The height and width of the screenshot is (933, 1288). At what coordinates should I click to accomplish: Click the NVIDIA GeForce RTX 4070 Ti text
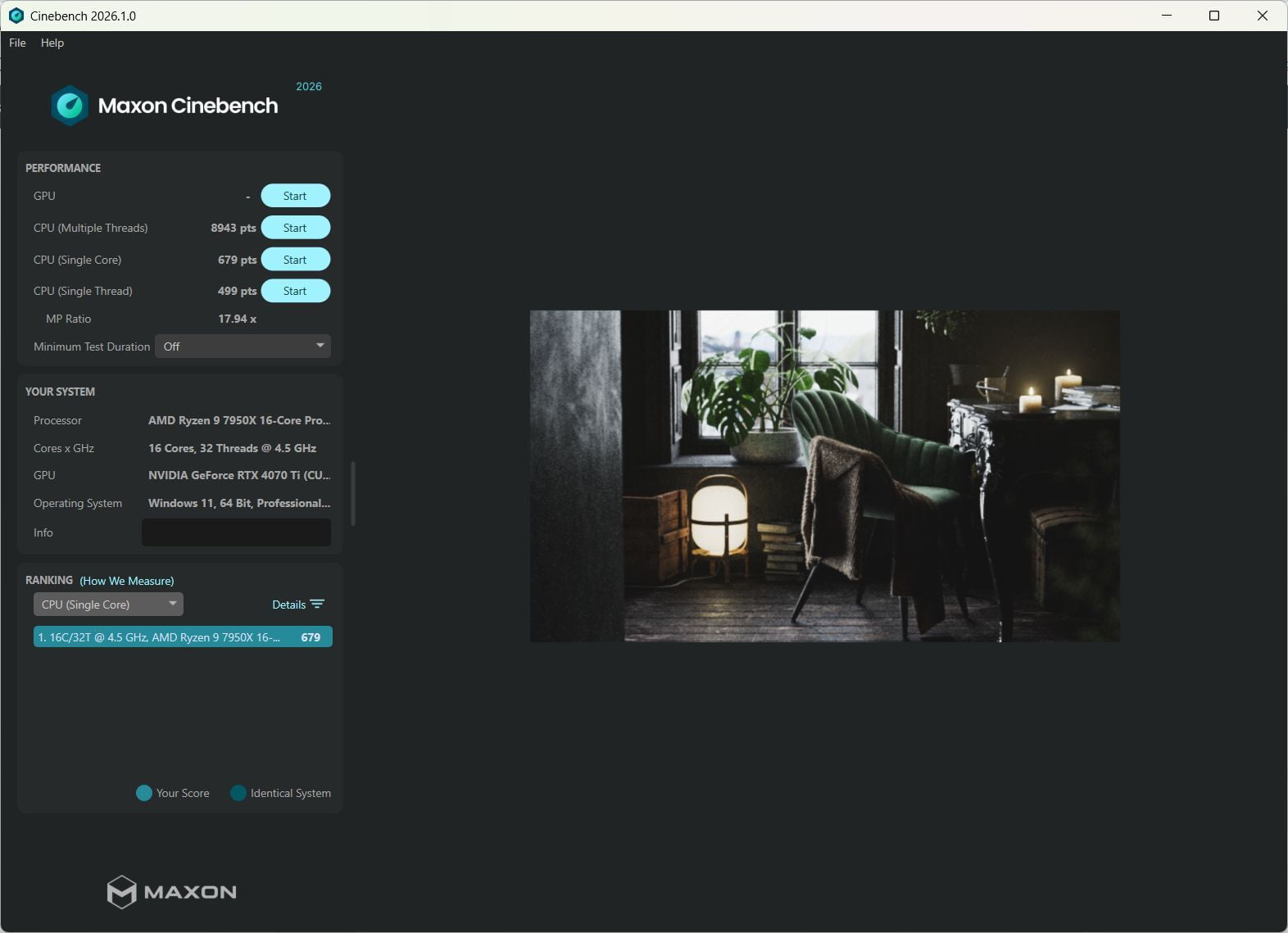tap(239, 475)
